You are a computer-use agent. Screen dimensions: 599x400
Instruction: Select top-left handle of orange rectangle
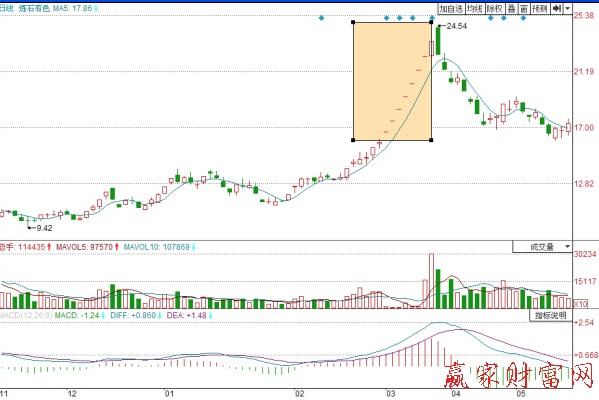(x=353, y=23)
